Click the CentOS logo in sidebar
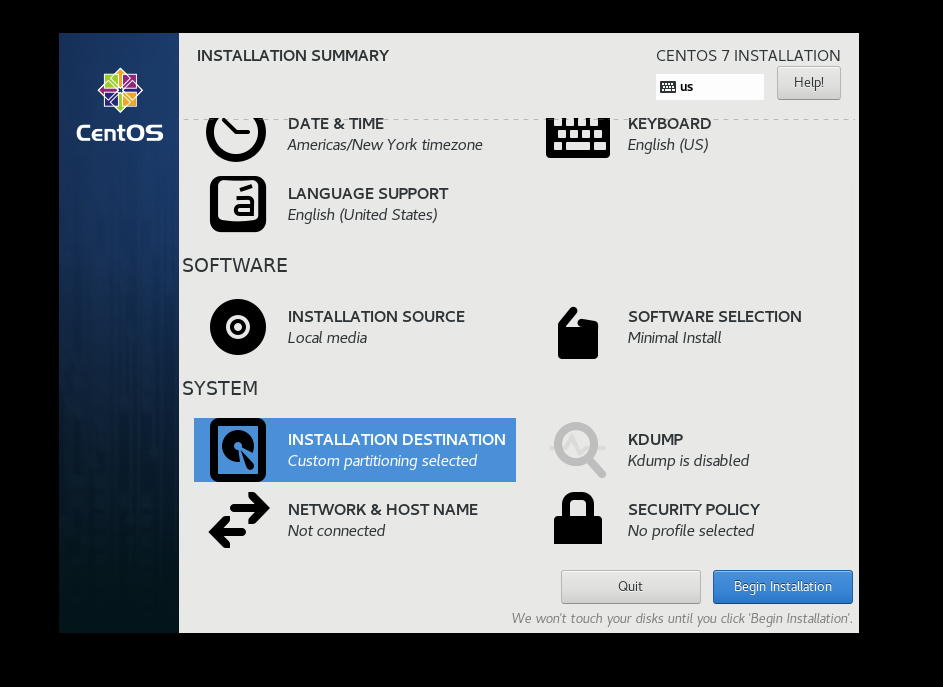943x687 pixels. (120, 105)
